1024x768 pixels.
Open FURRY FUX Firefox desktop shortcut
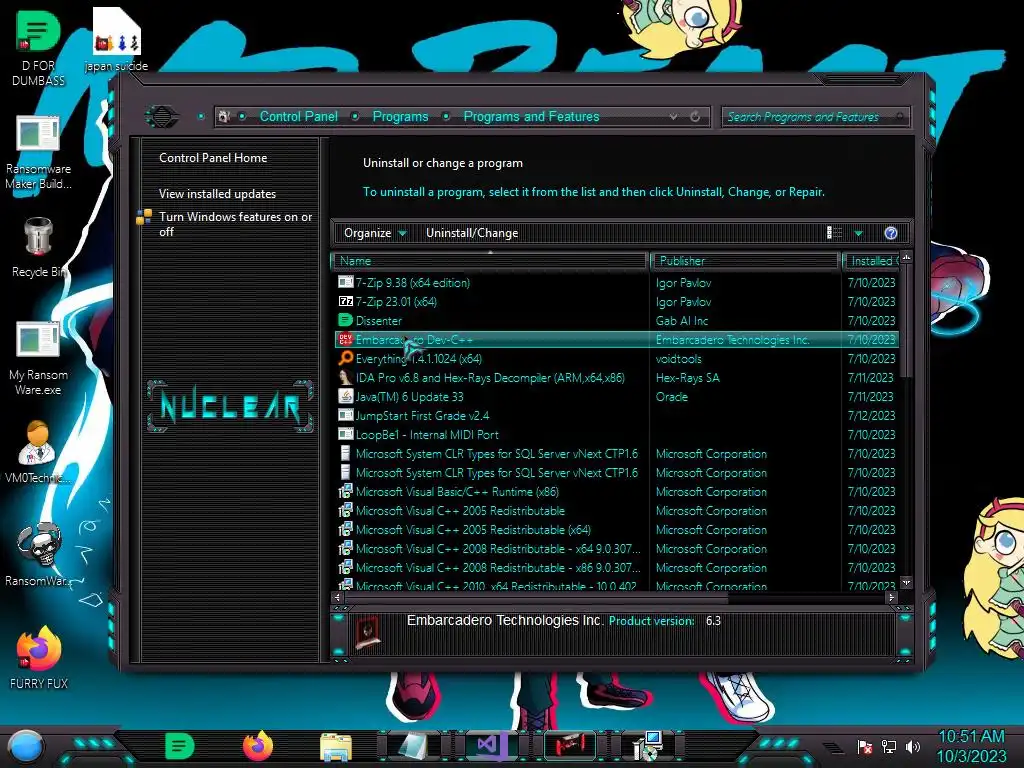pos(38,656)
